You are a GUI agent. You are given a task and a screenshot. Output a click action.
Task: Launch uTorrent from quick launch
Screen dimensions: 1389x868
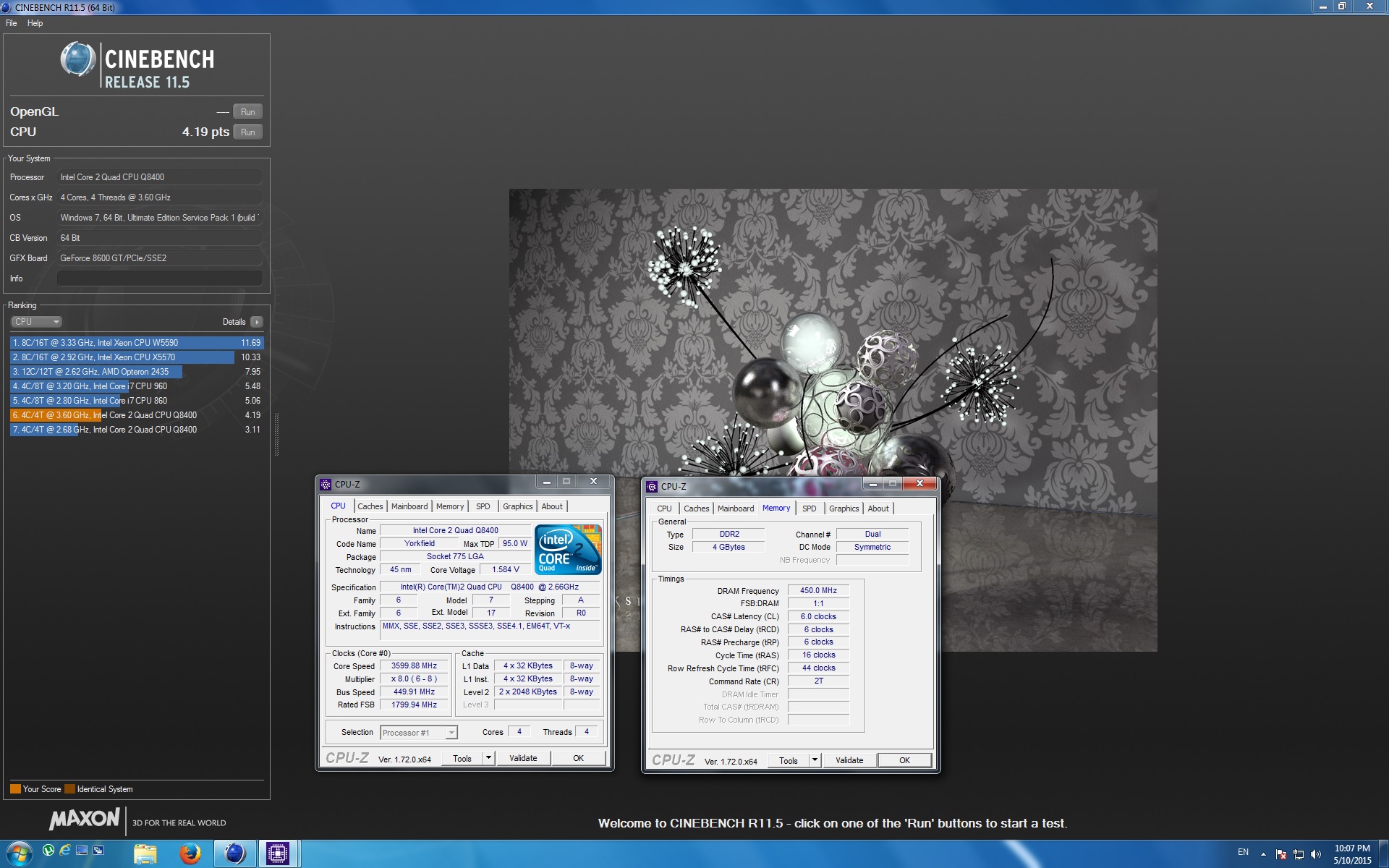48,850
